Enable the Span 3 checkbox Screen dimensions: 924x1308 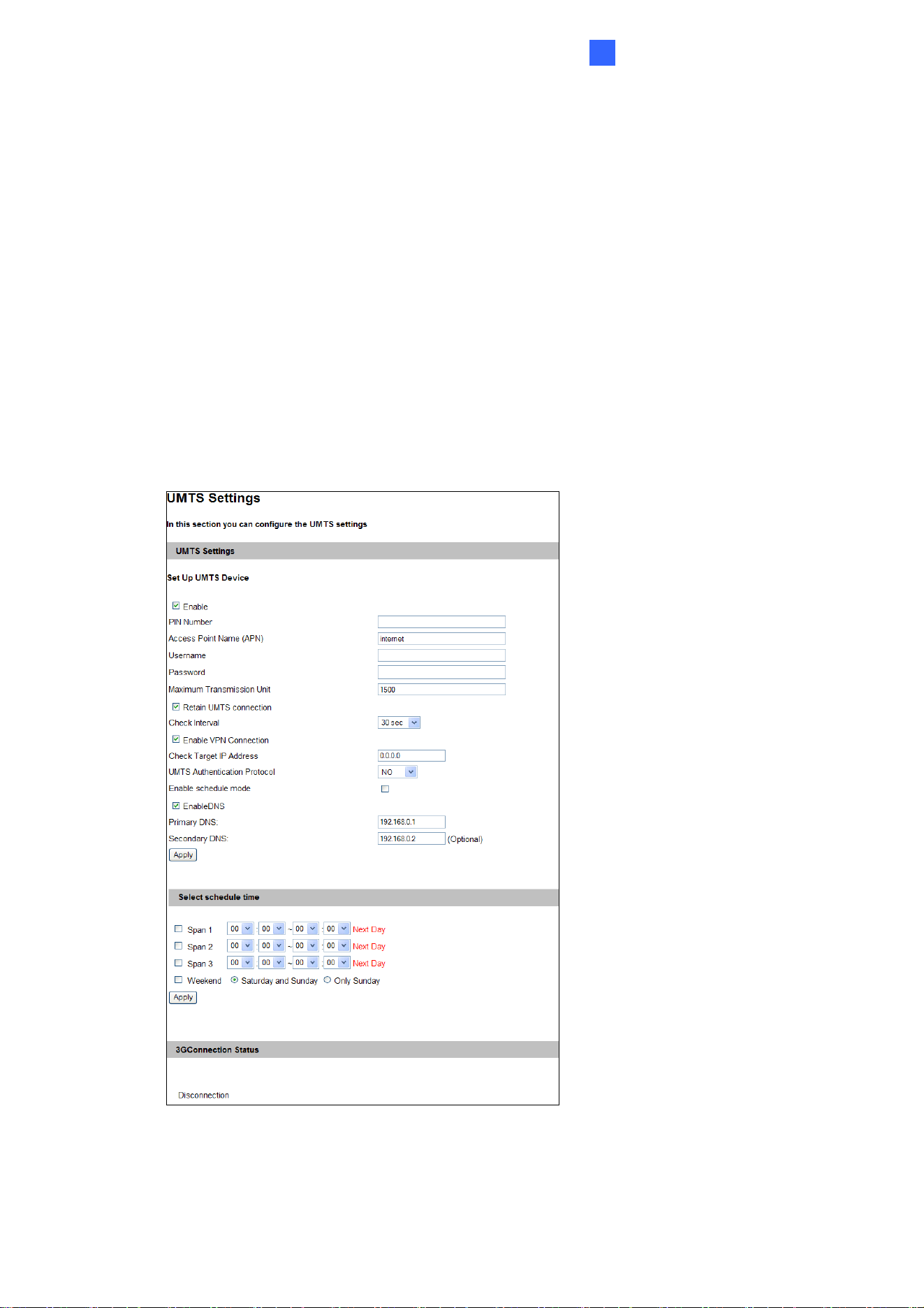click(x=178, y=963)
